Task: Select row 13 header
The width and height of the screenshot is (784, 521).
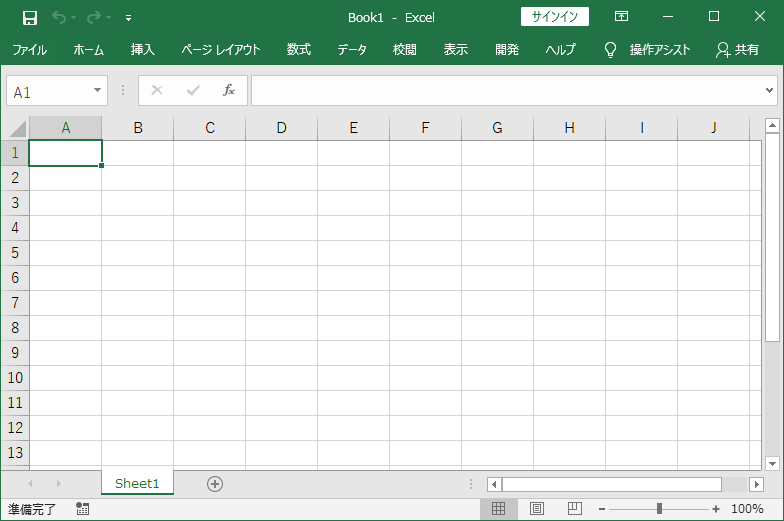Action: [15, 452]
